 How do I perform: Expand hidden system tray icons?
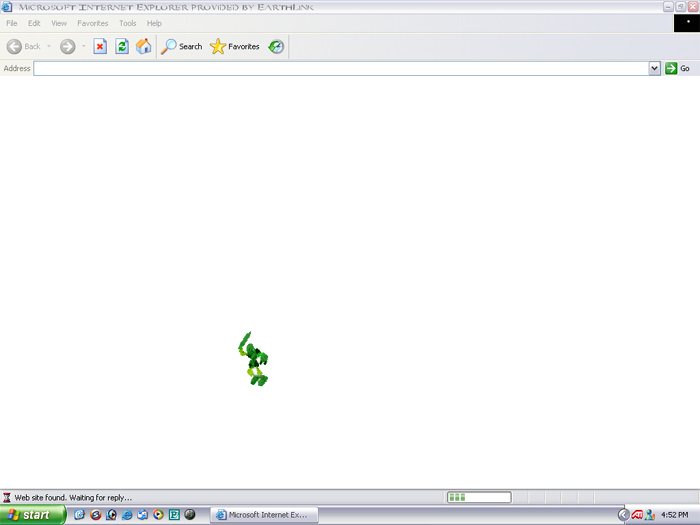pyautogui.click(x=623, y=515)
